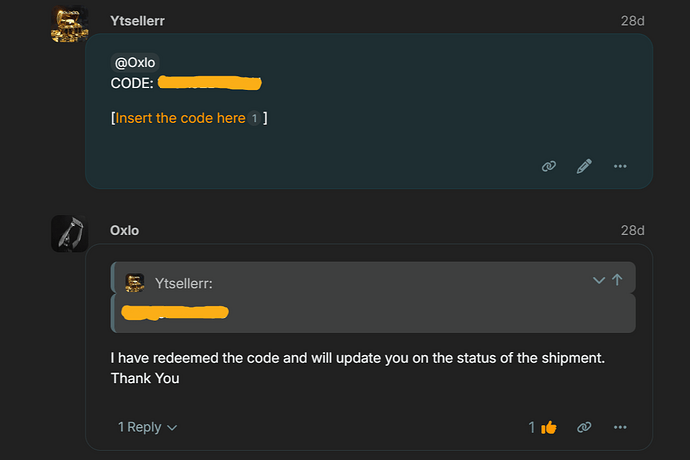Viewport: 690px width, 460px height.
Task: Click the @Oxlo mention tag
Action: click(x=135, y=63)
